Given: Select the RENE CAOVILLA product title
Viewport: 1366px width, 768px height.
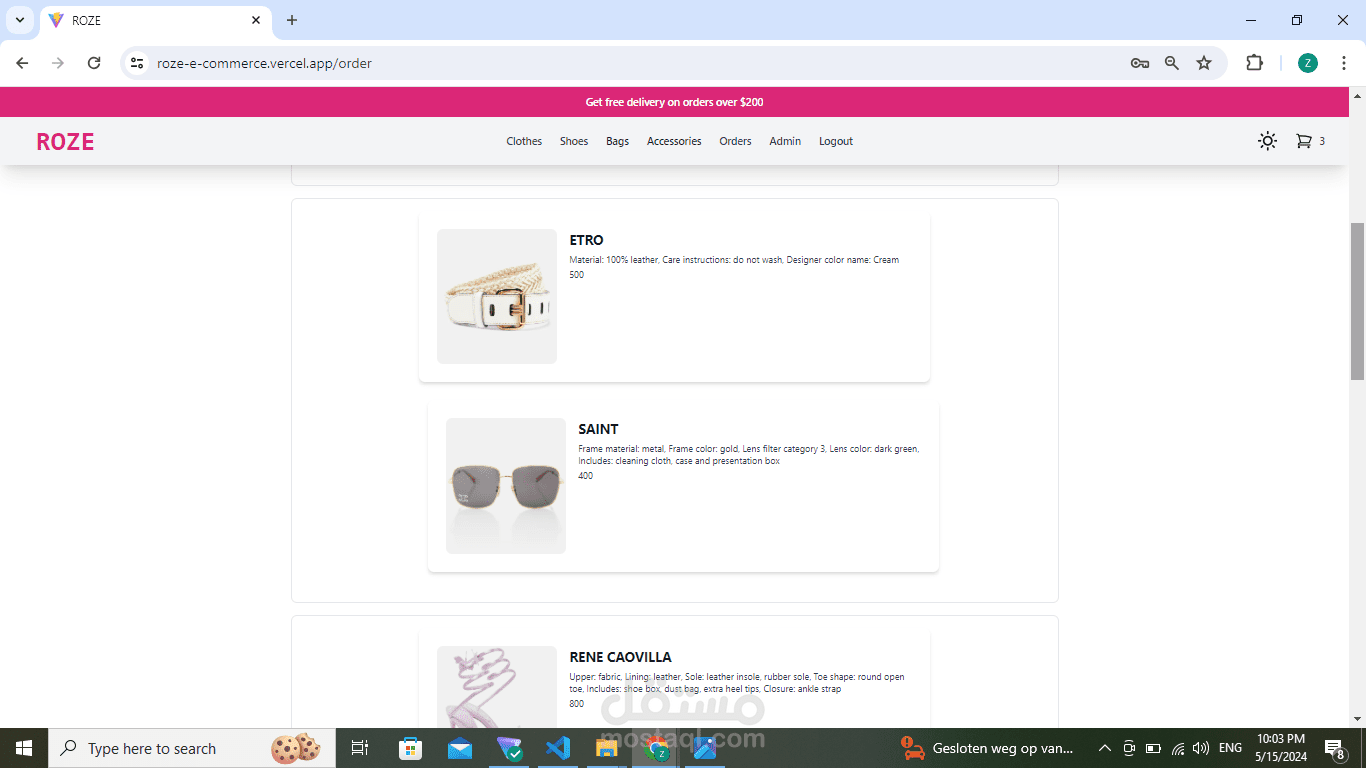Looking at the screenshot, I should [x=620, y=657].
